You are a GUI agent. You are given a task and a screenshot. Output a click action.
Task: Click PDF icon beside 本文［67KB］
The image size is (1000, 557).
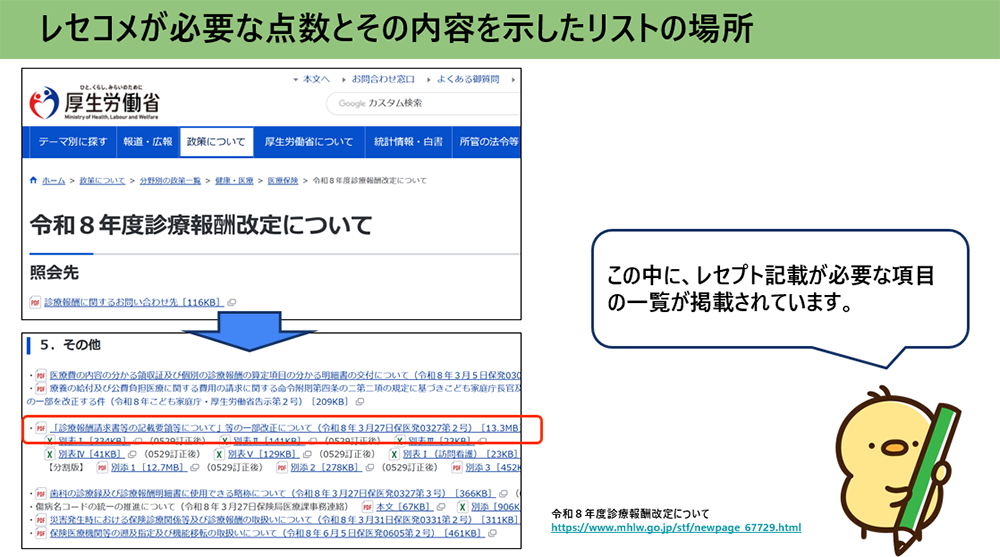(367, 507)
